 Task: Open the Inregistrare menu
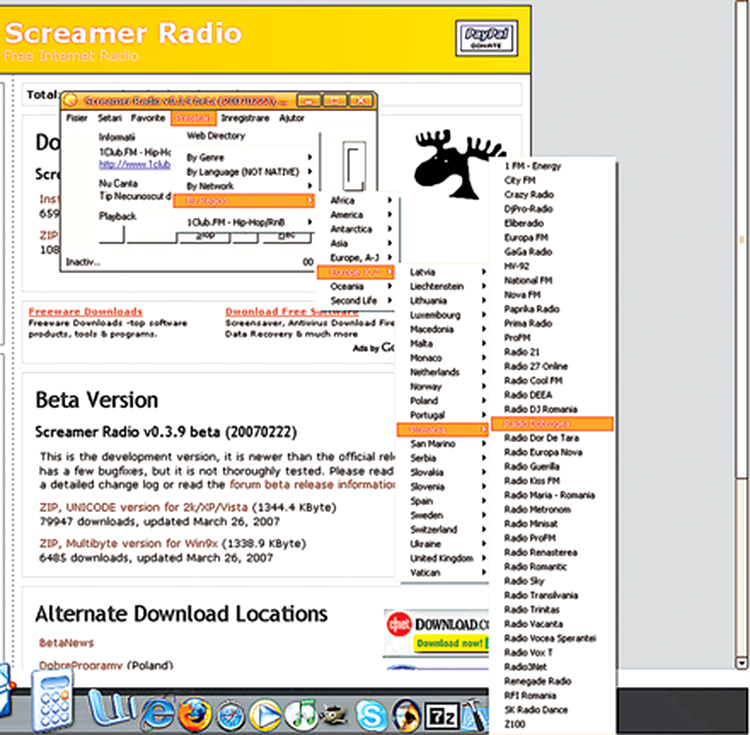[x=245, y=118]
